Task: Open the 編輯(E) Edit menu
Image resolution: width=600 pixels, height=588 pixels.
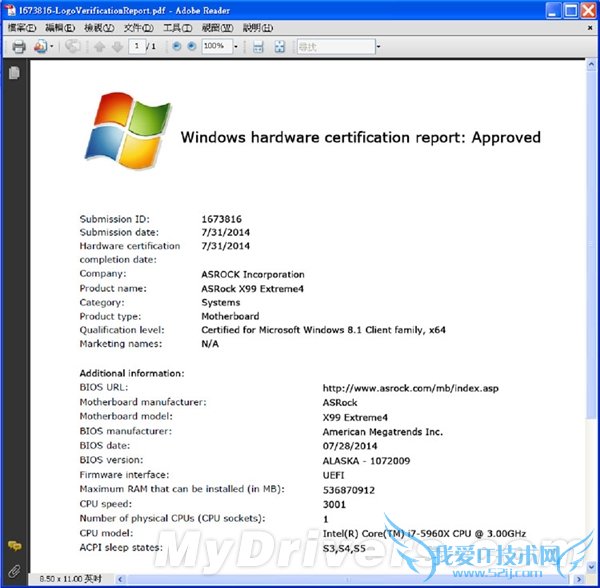Action: point(60,28)
